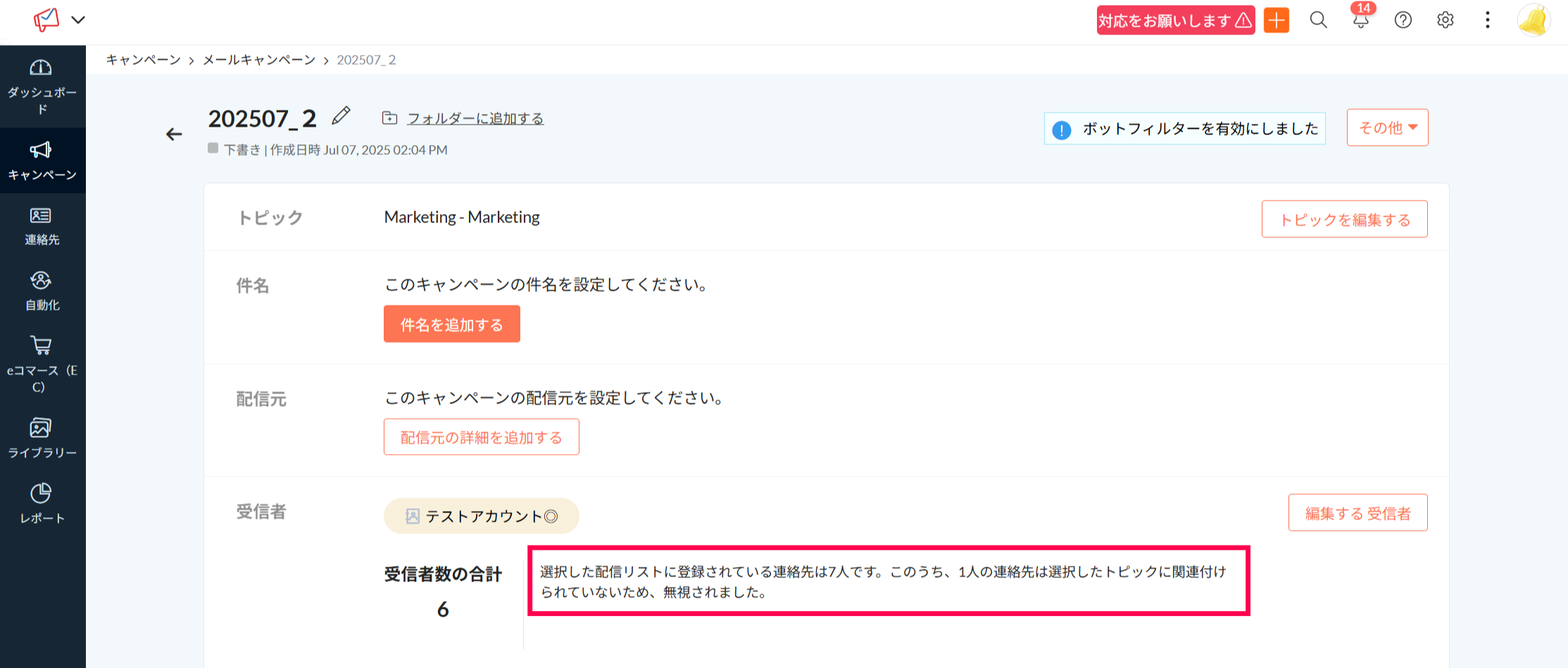Screen dimensions: 1568x668
Task: Open the search magnifier icon
Action: tap(1318, 20)
